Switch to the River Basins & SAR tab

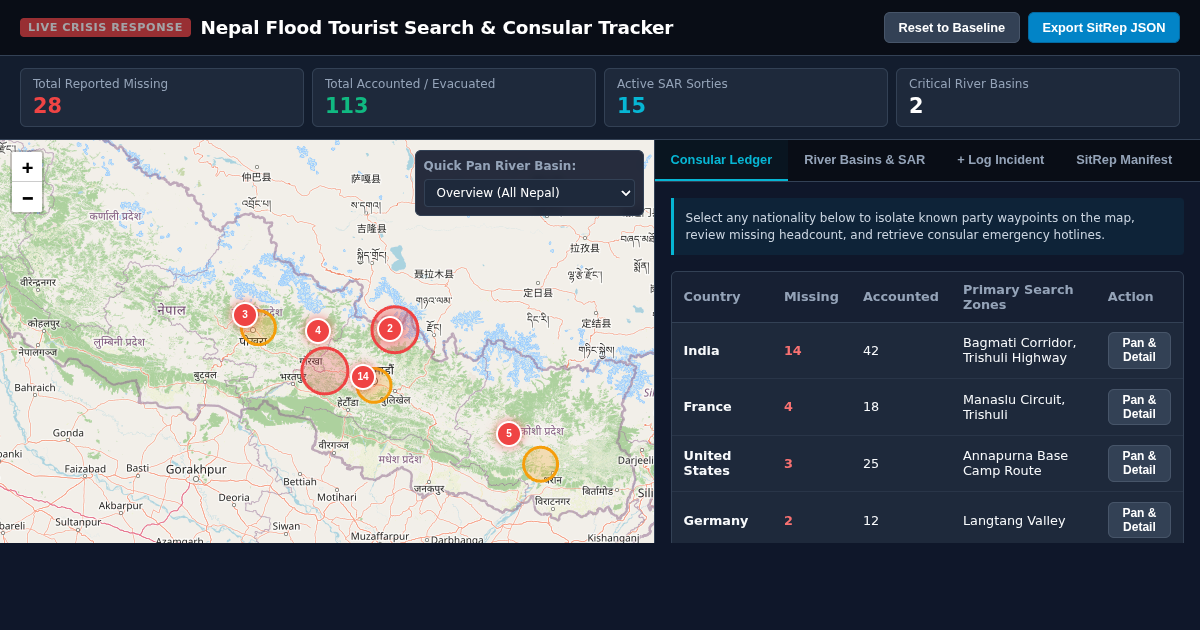pyautogui.click(x=864, y=160)
